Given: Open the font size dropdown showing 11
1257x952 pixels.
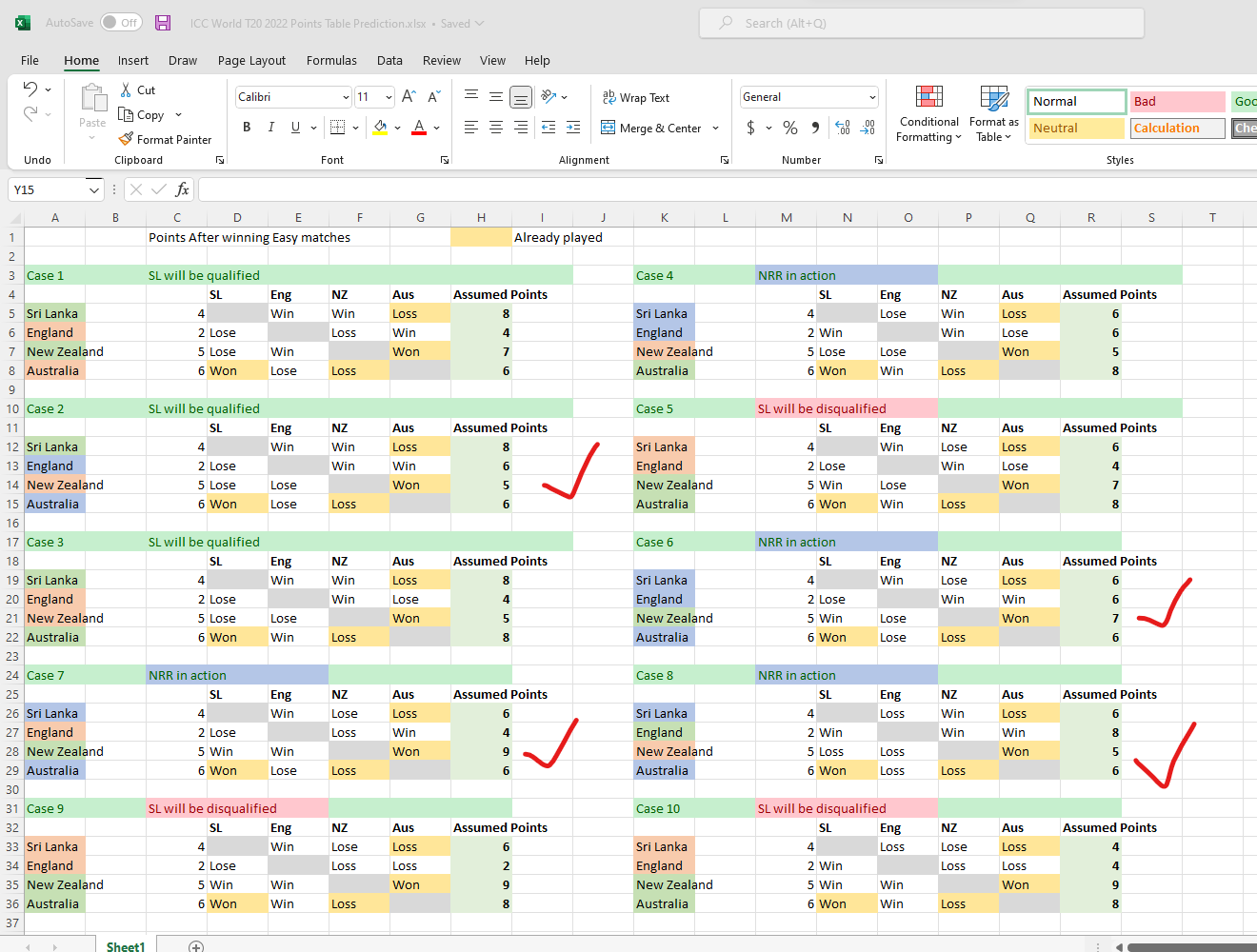Looking at the screenshot, I should coord(389,97).
